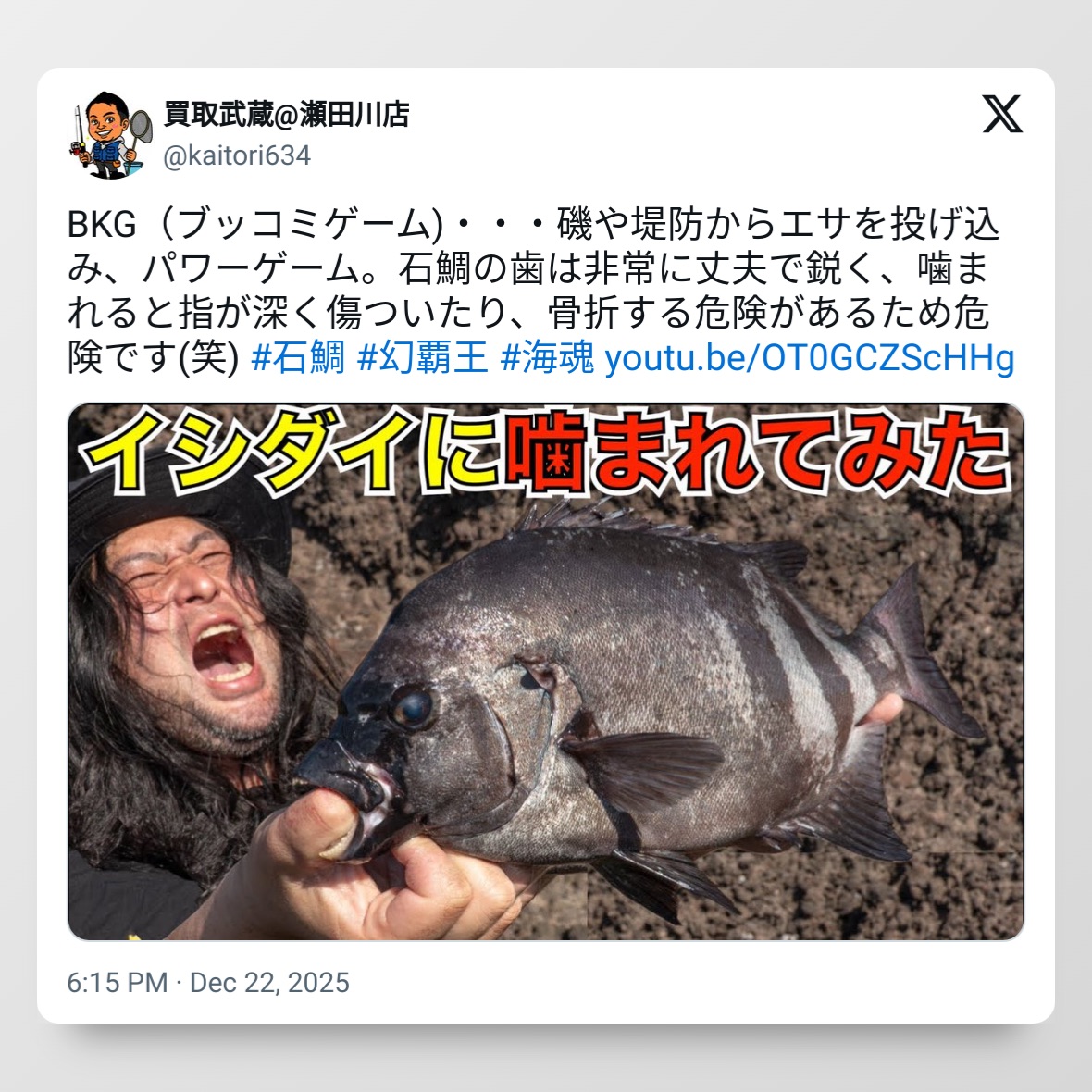The width and height of the screenshot is (1092, 1092).
Task: Open the cartoon angler profile avatar
Action: (110, 134)
